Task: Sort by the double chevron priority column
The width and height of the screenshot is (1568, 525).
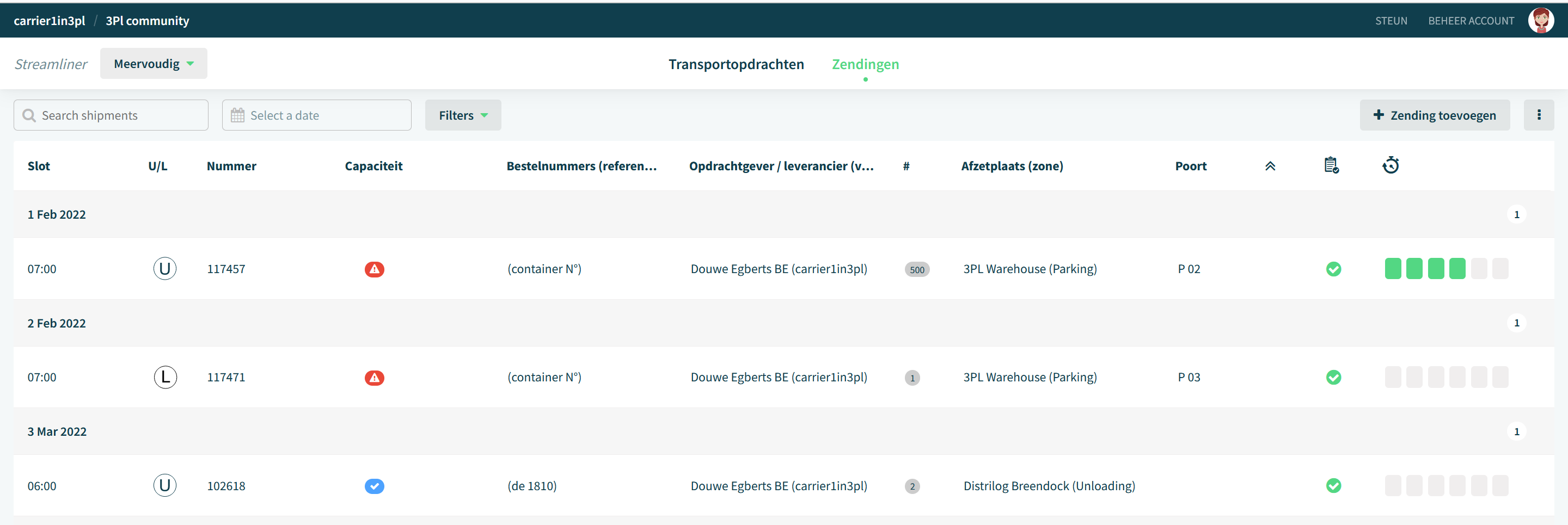Action: [x=1270, y=166]
